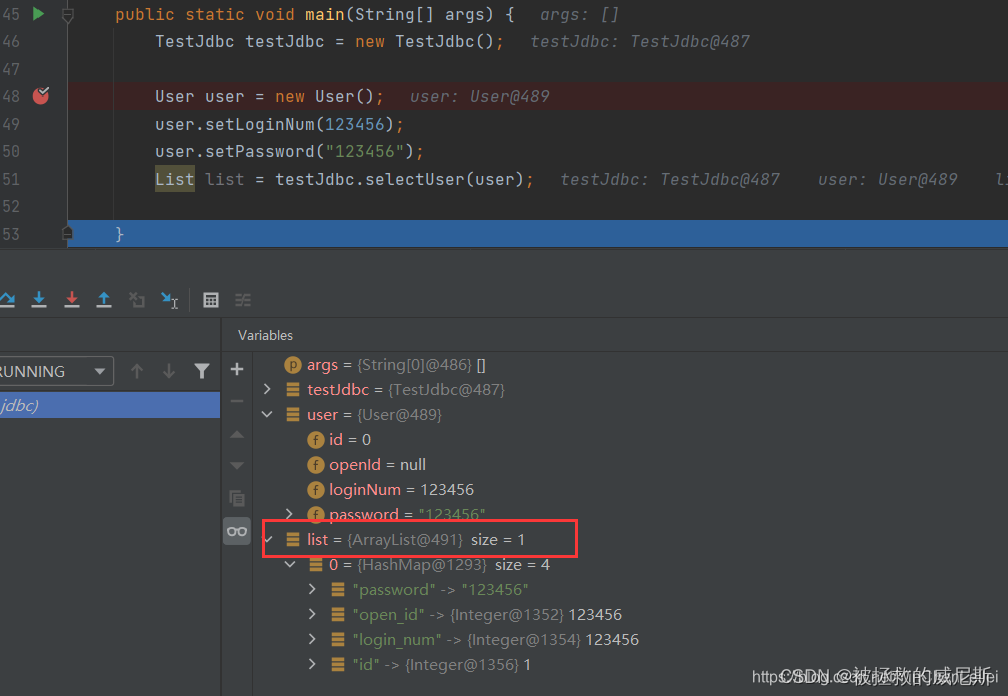Click the next frame down arrow
Viewport: 1008px width, 696px height.
pyautogui.click(x=169, y=371)
